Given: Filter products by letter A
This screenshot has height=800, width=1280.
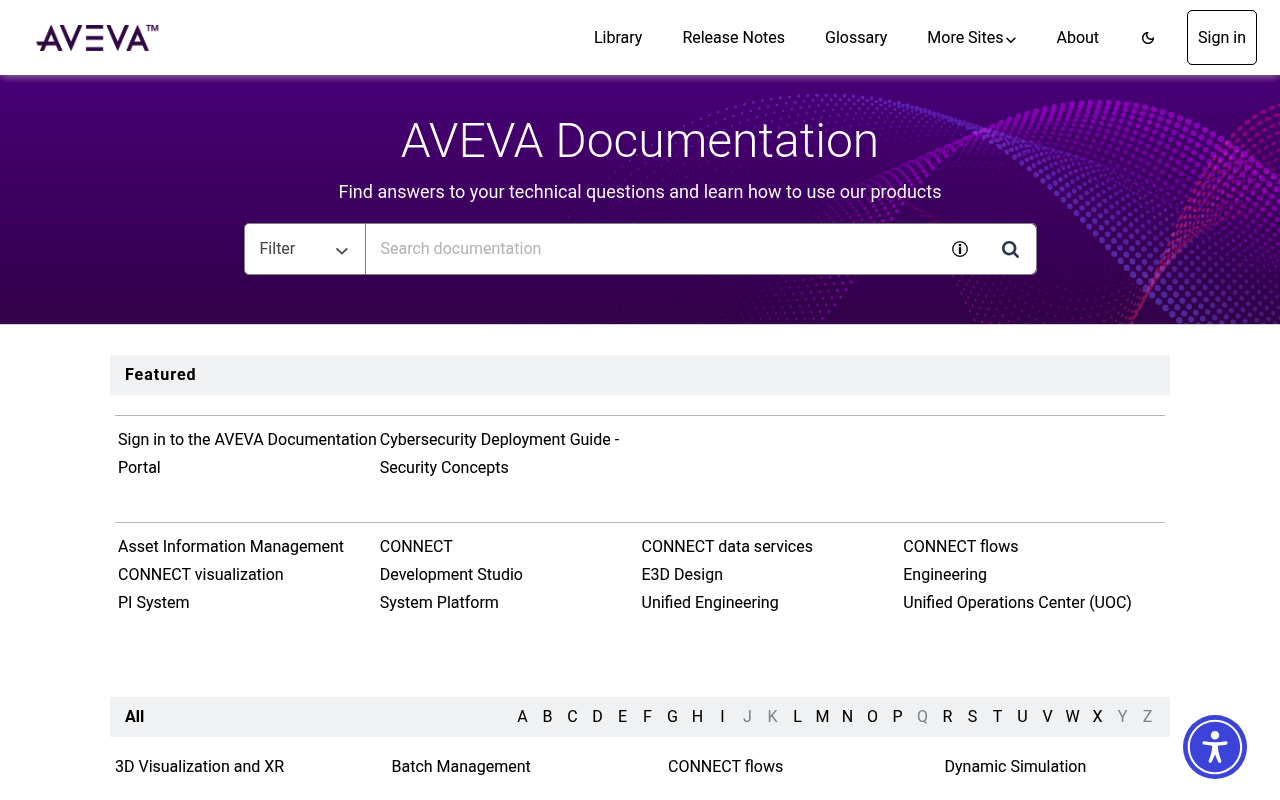Looking at the screenshot, I should coord(522,717).
